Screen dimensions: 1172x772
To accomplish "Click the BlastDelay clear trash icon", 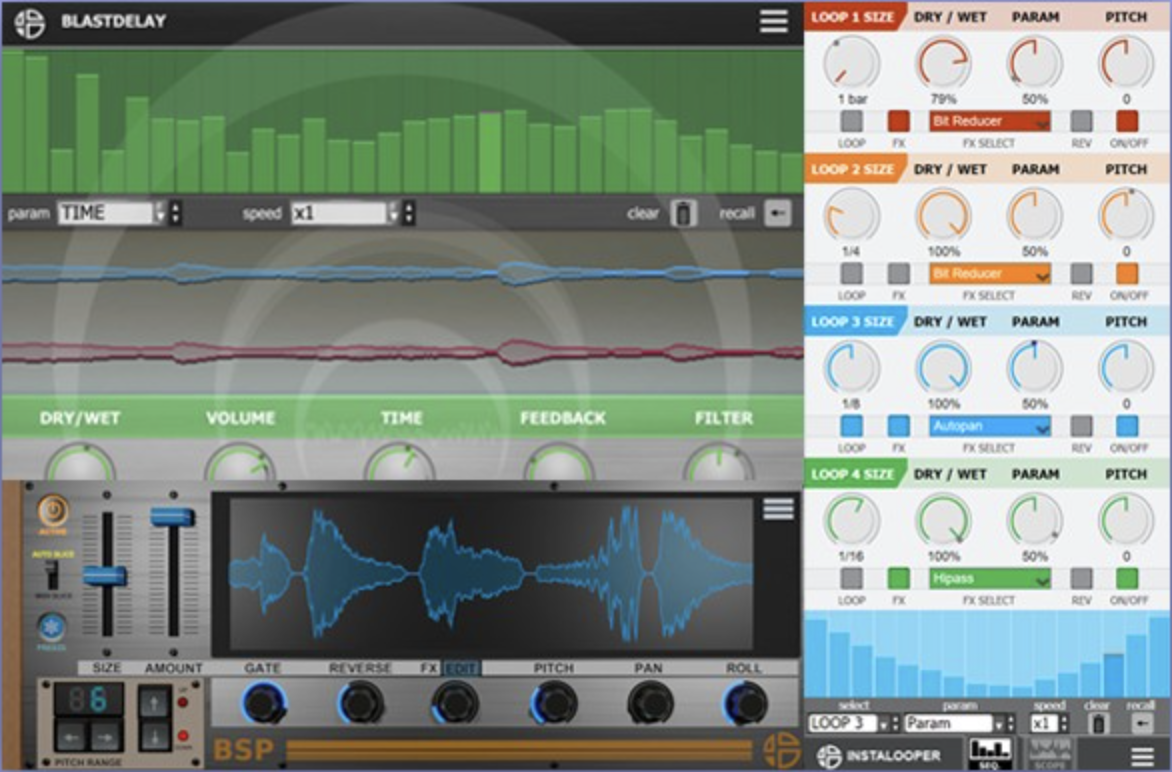I will [x=683, y=214].
